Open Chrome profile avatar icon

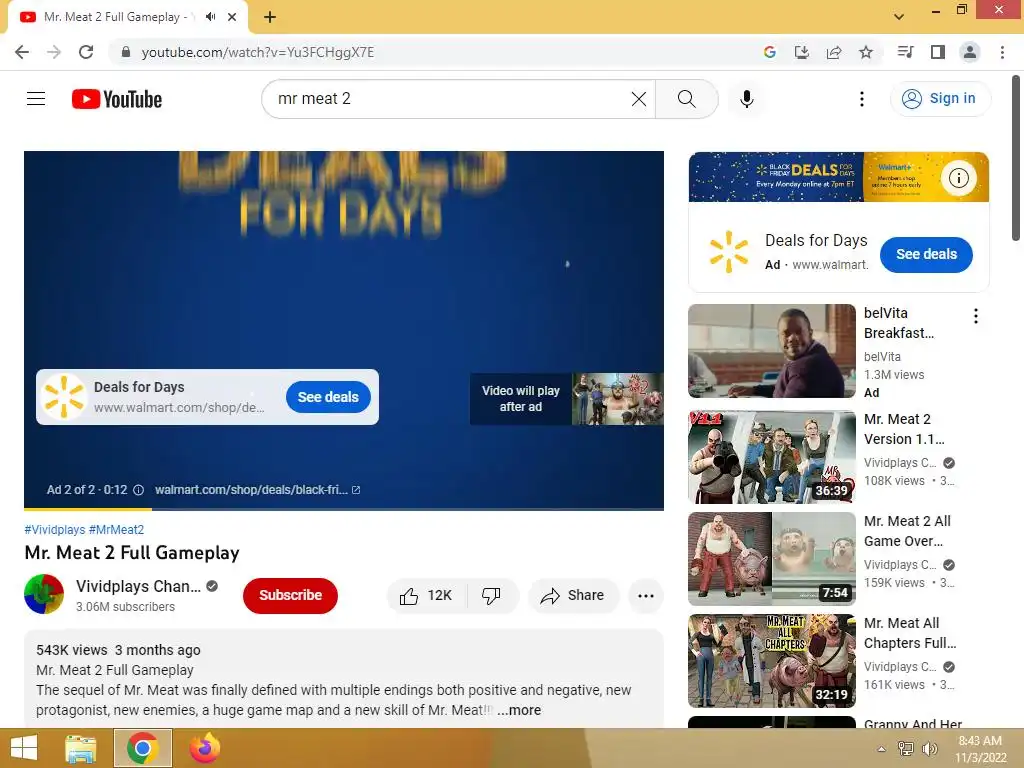click(970, 52)
